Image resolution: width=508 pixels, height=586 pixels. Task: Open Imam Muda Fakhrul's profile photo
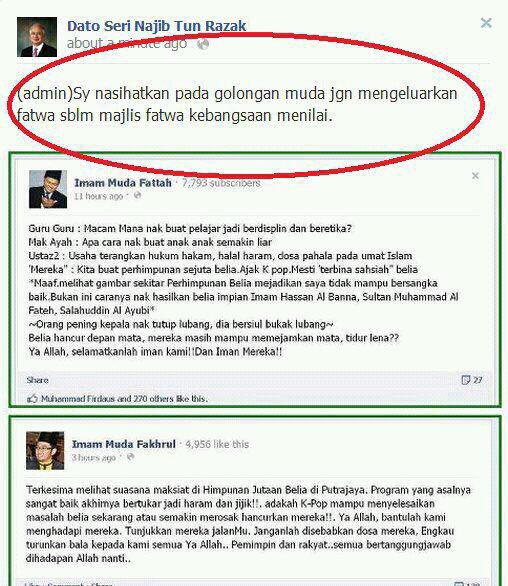coord(45,451)
